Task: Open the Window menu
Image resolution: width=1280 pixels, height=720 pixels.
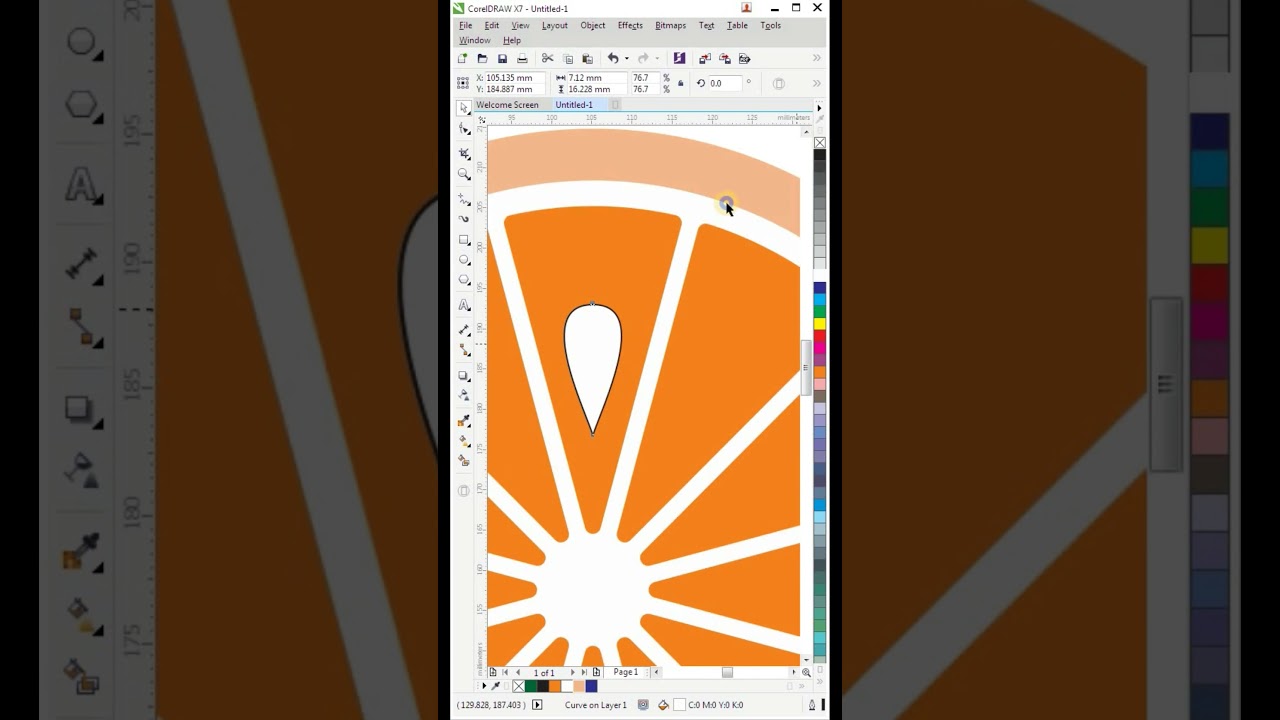Action: click(x=474, y=41)
